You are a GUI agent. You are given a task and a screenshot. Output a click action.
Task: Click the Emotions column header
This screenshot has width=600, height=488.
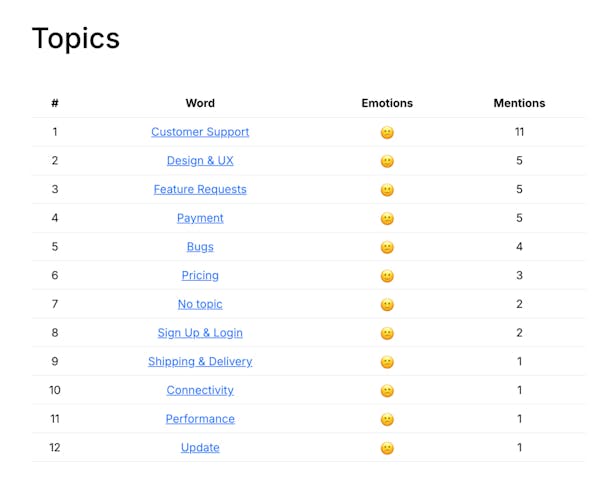coord(387,103)
